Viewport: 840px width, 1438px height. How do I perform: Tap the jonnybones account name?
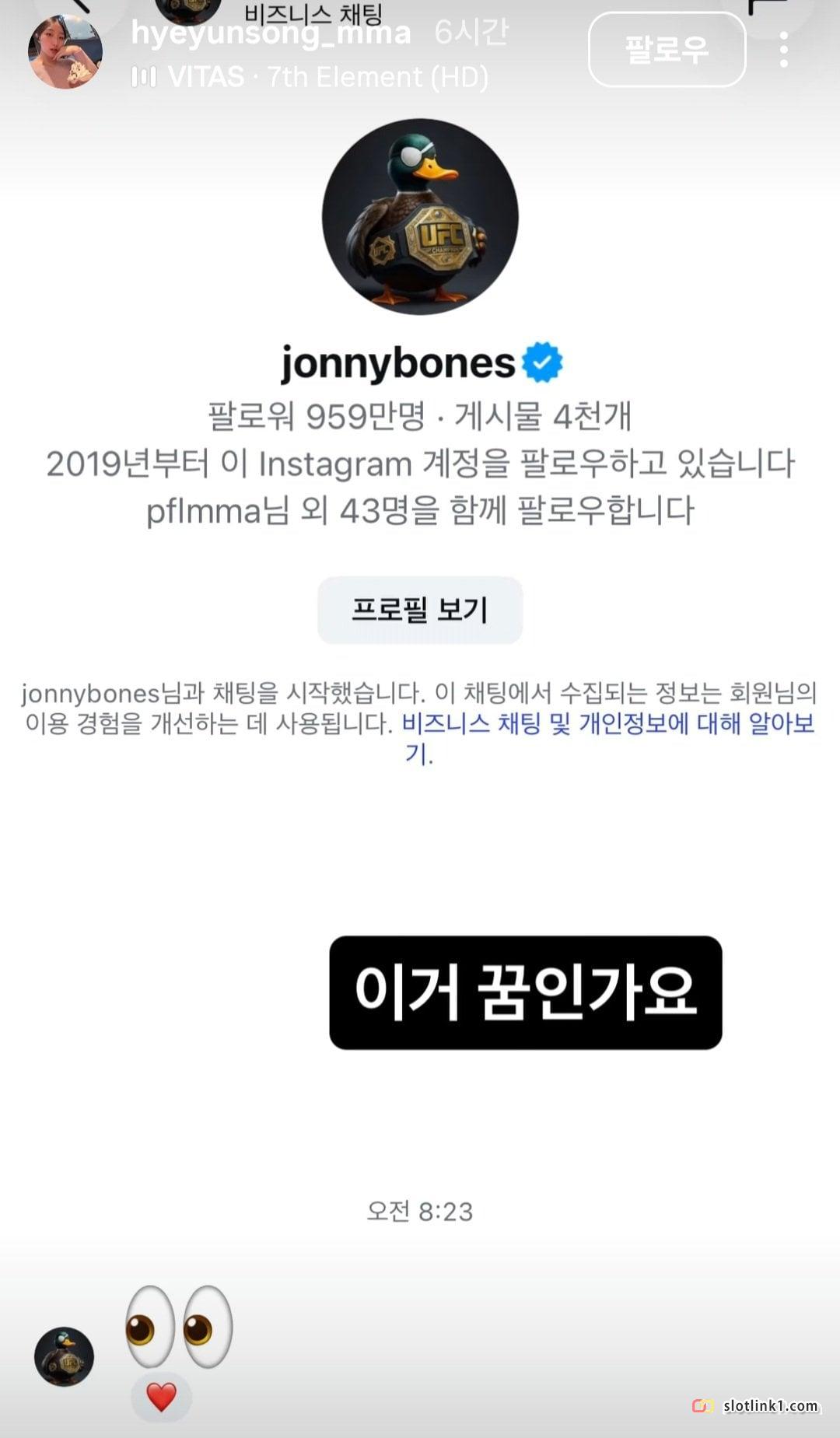[x=397, y=363]
